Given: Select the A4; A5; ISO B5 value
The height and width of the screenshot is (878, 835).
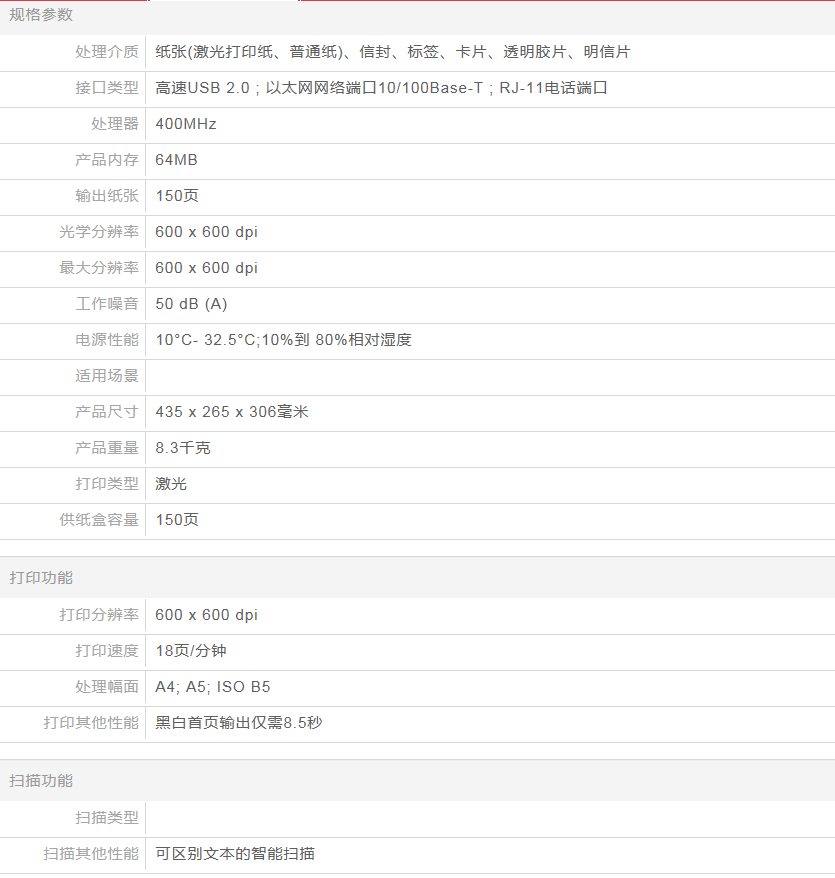Looking at the screenshot, I should (213, 687).
